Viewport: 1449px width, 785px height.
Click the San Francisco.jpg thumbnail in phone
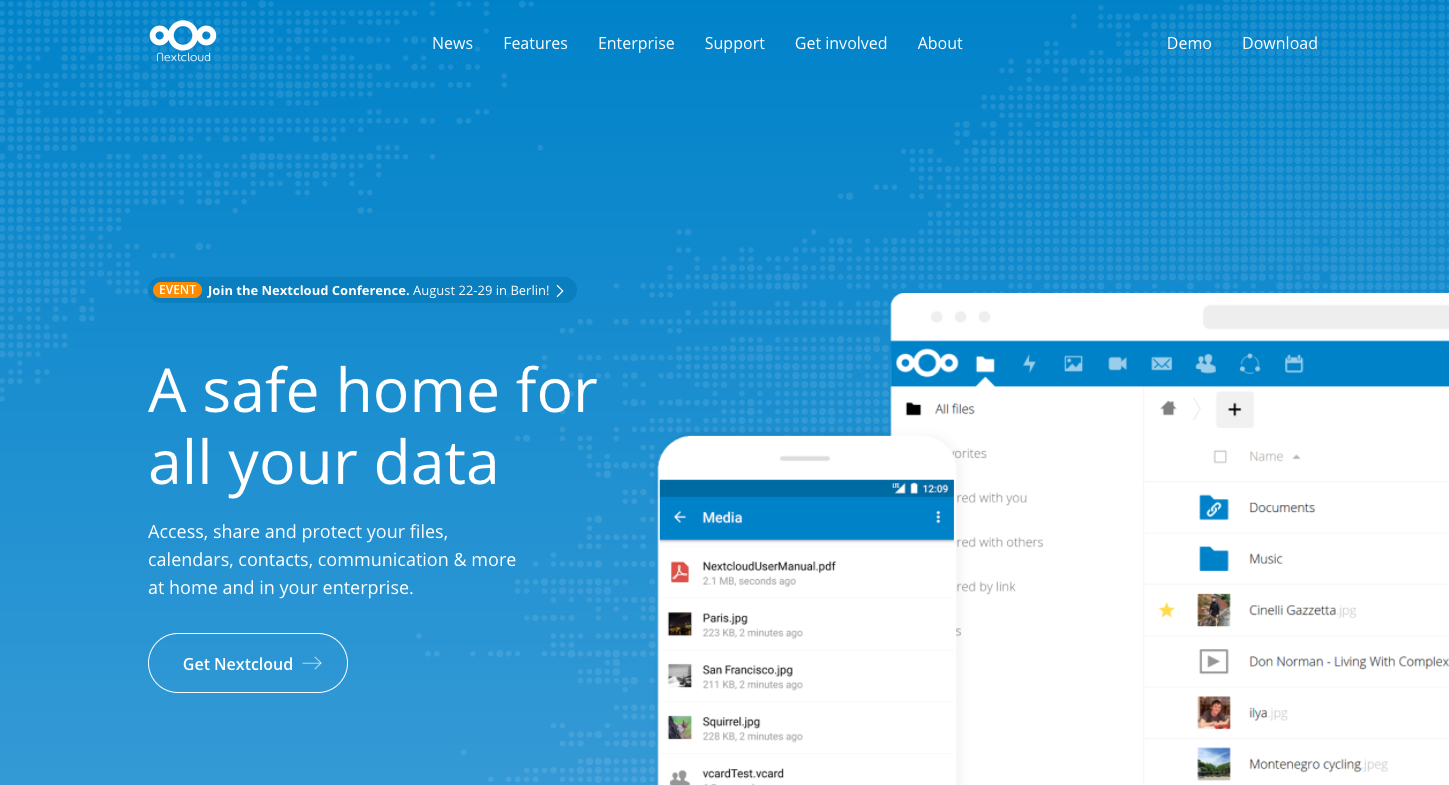[x=680, y=676]
